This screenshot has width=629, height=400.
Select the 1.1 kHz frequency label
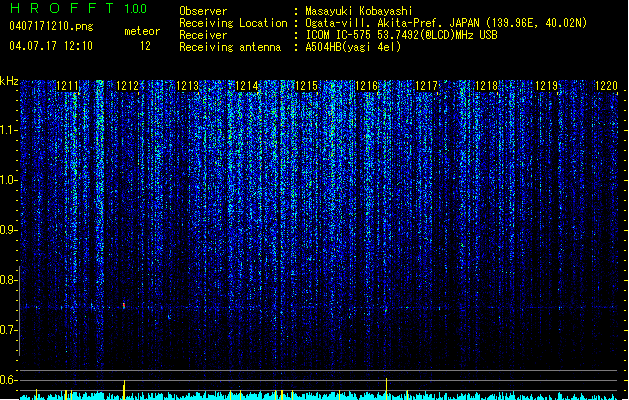[8, 130]
